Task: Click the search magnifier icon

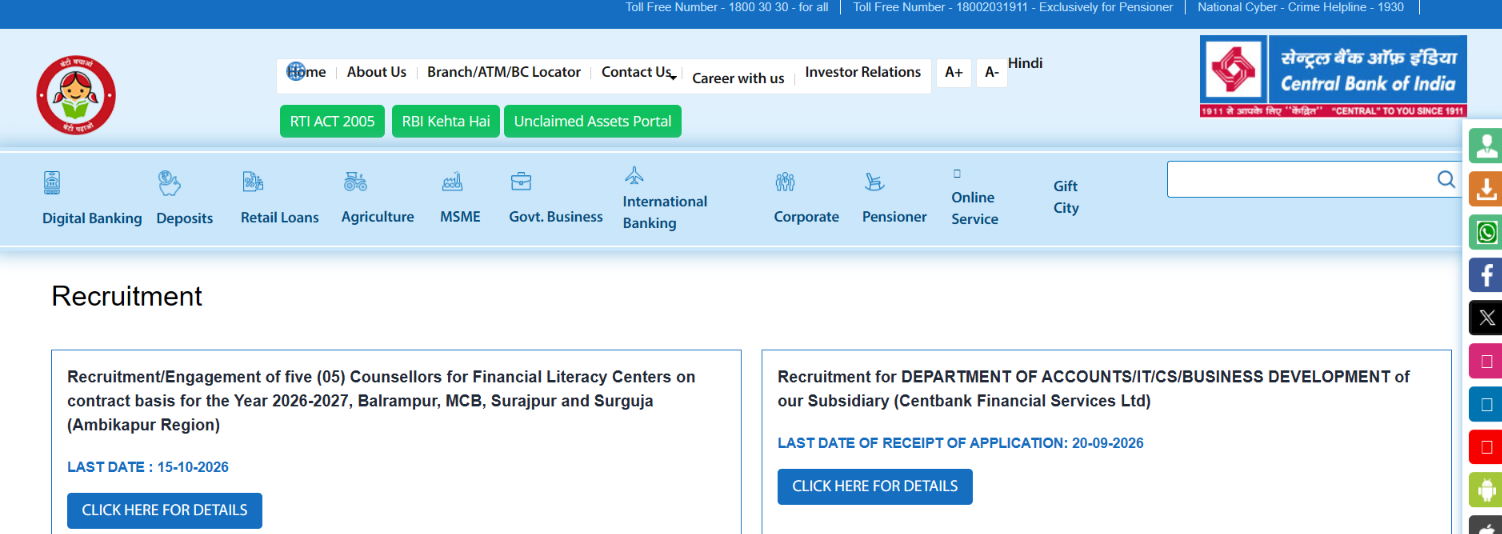Action: pyautogui.click(x=1446, y=179)
